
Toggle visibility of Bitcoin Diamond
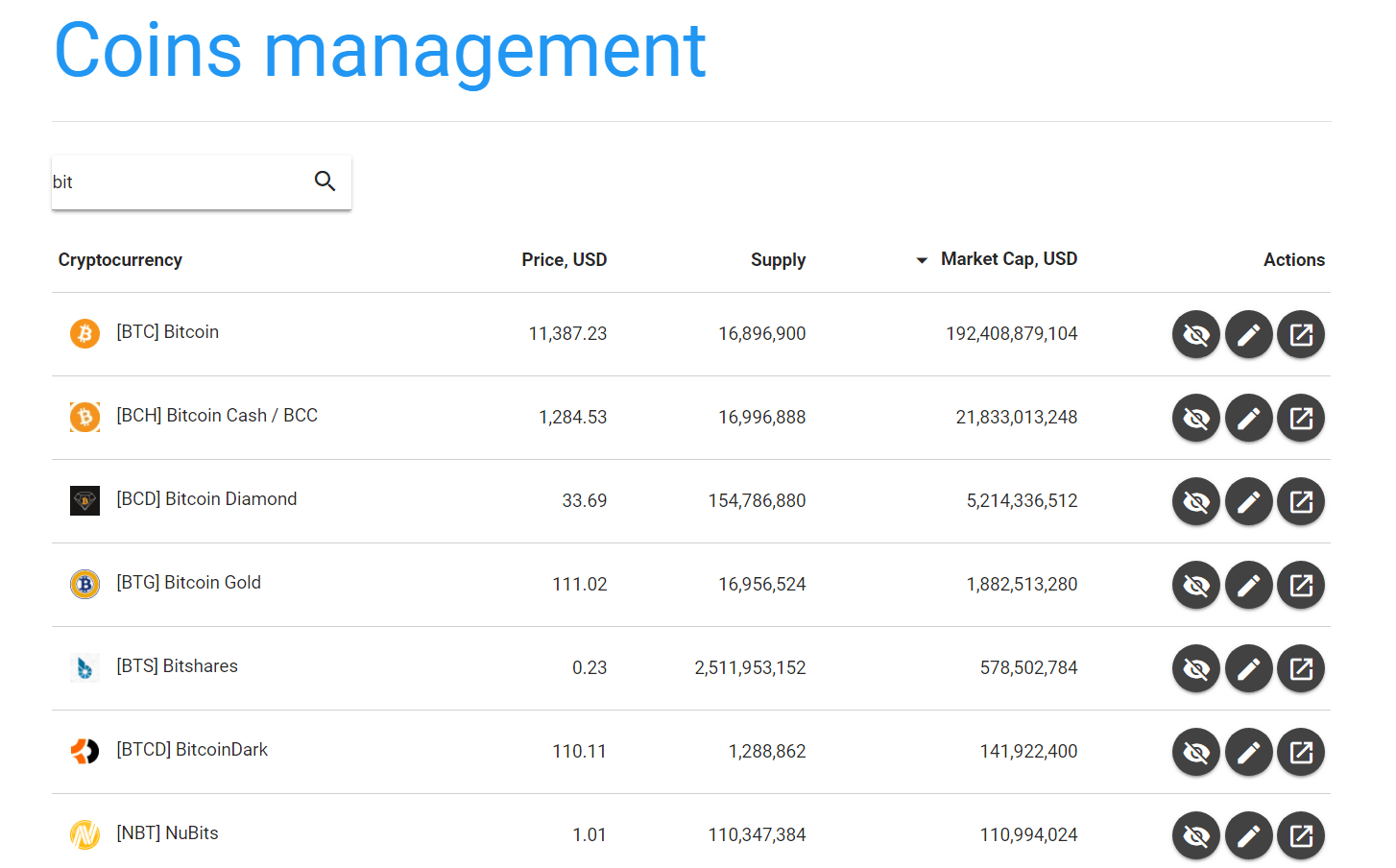click(x=1196, y=501)
